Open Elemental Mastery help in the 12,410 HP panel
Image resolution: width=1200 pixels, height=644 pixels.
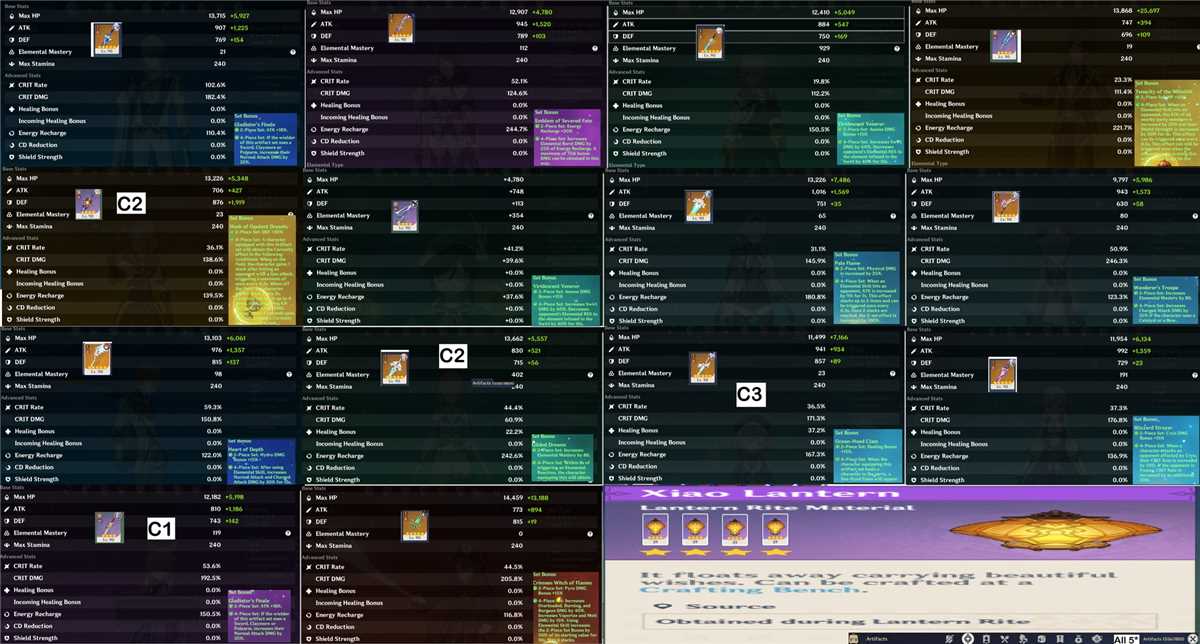pyautogui.click(x=898, y=48)
